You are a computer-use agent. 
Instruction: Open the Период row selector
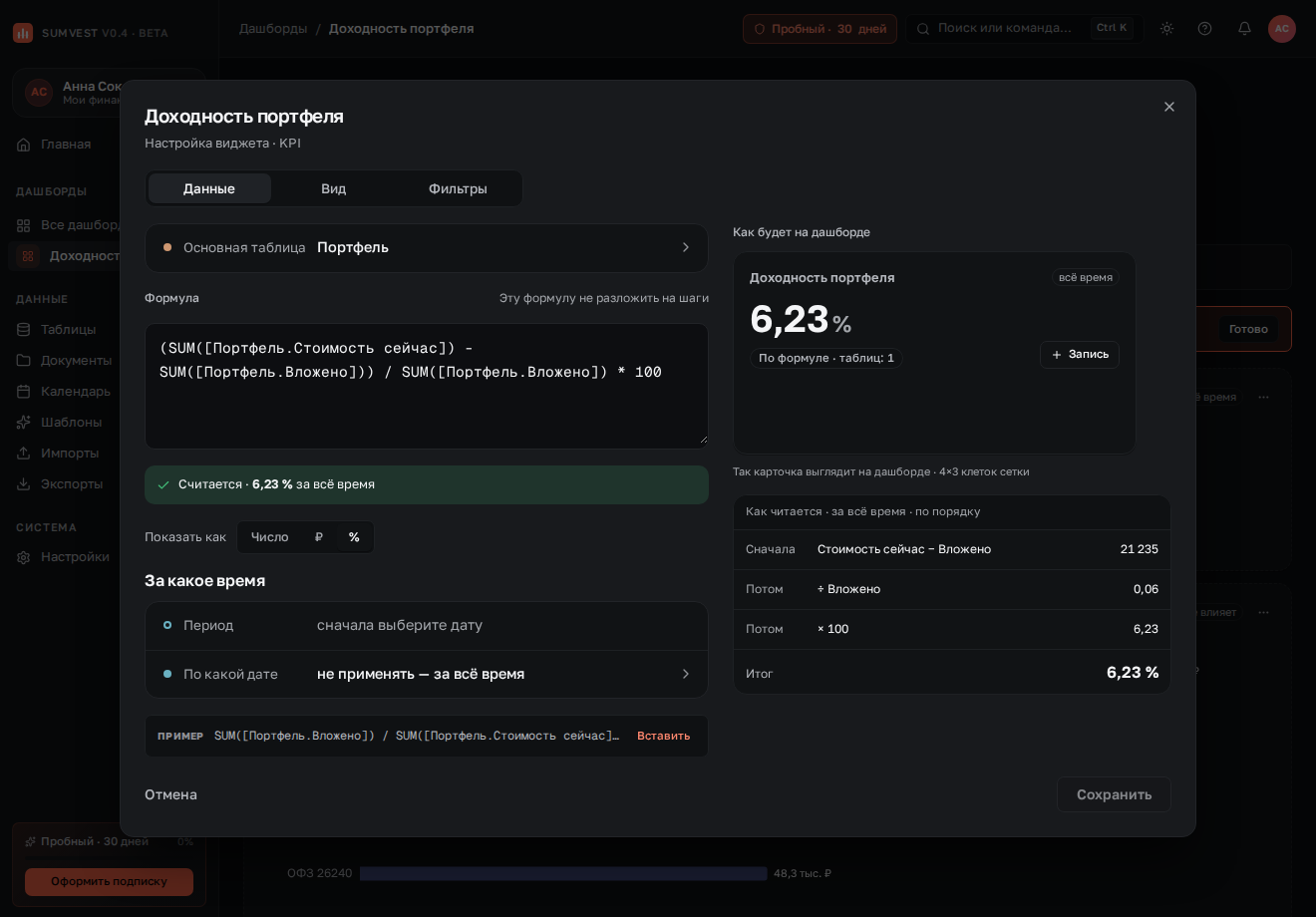[427, 625]
